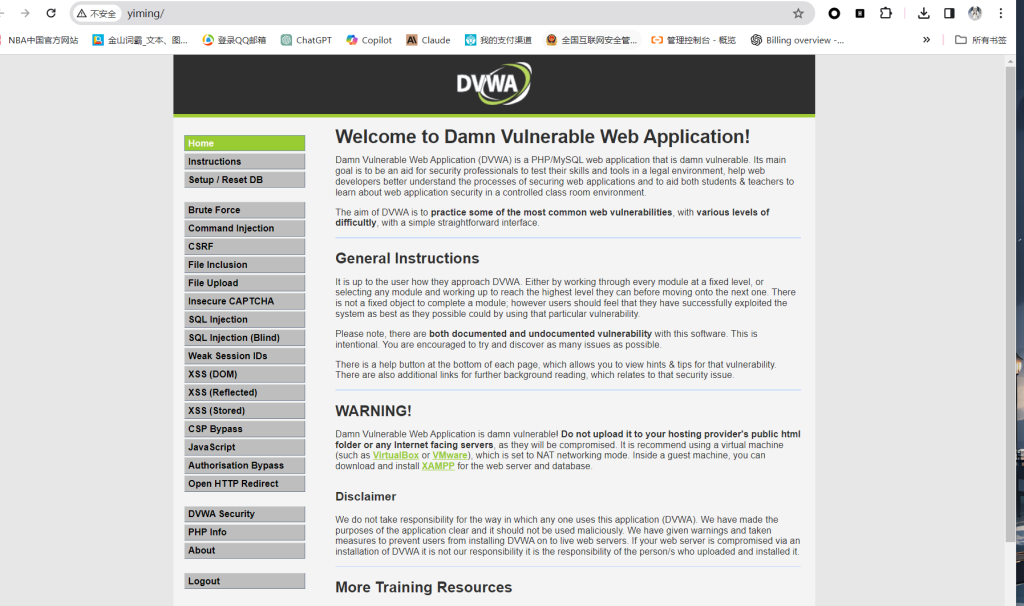Viewport: 1024px width, 606px height.
Task: Go to DVWA Security settings page
Action: coord(244,514)
